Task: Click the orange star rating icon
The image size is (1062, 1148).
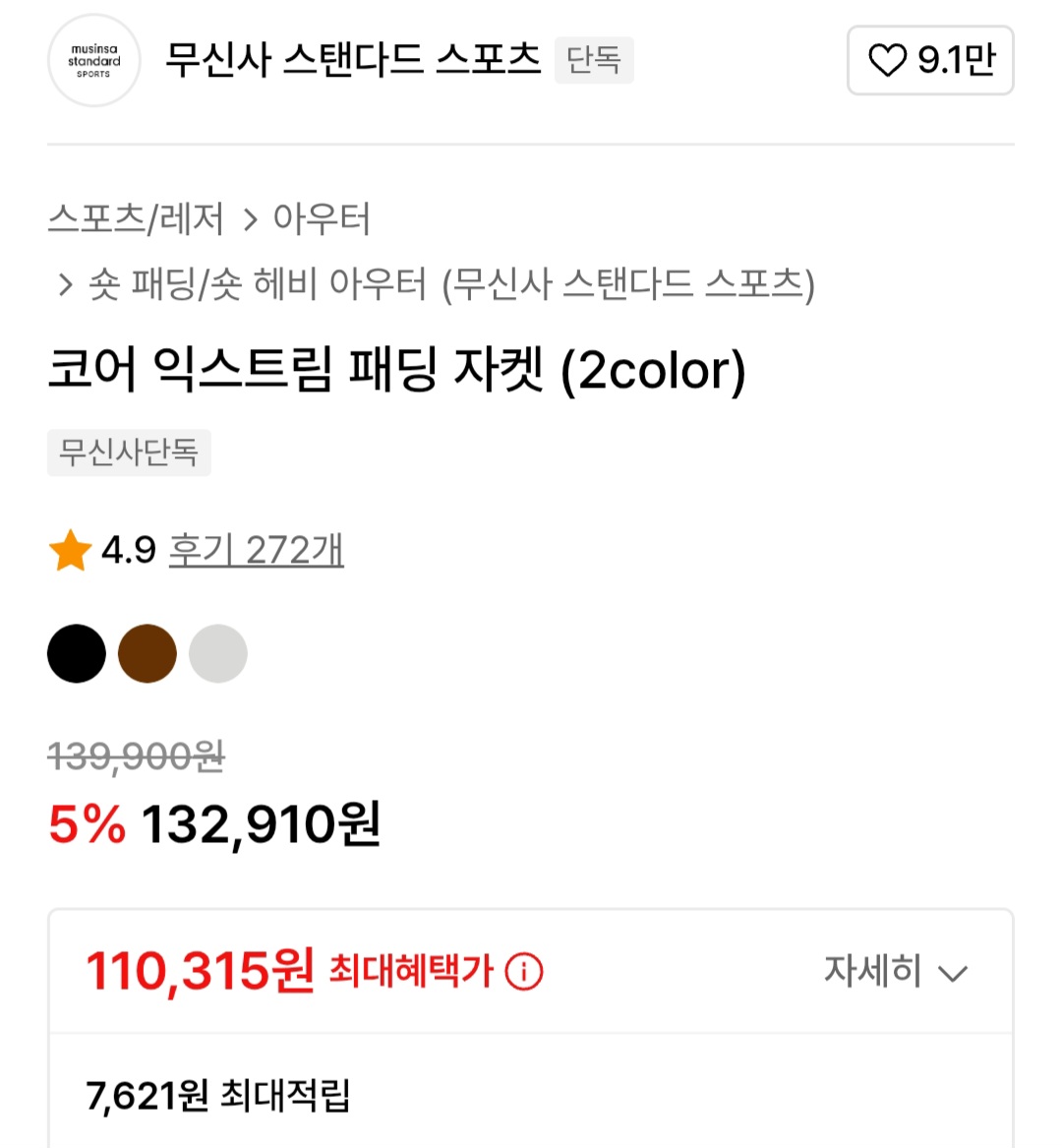Action: tap(70, 551)
